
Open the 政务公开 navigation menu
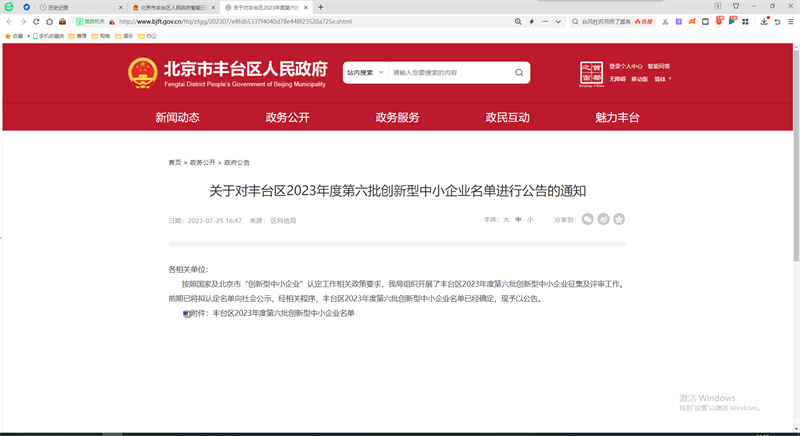287,118
